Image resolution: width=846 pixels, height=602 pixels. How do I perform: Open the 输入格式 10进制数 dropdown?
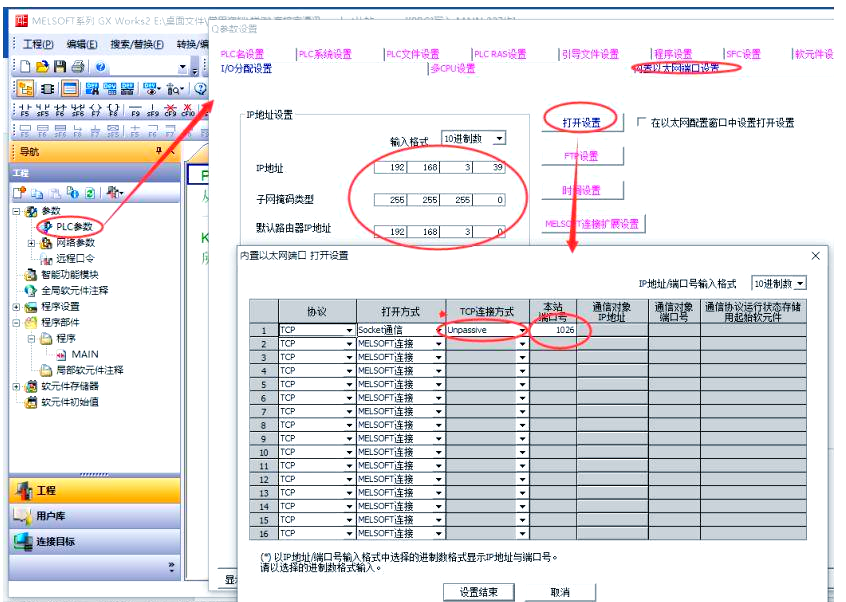(500, 139)
